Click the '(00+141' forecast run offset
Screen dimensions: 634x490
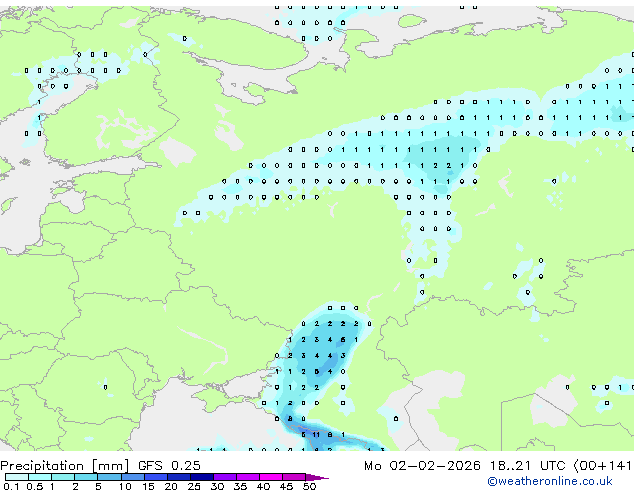pos(602,466)
